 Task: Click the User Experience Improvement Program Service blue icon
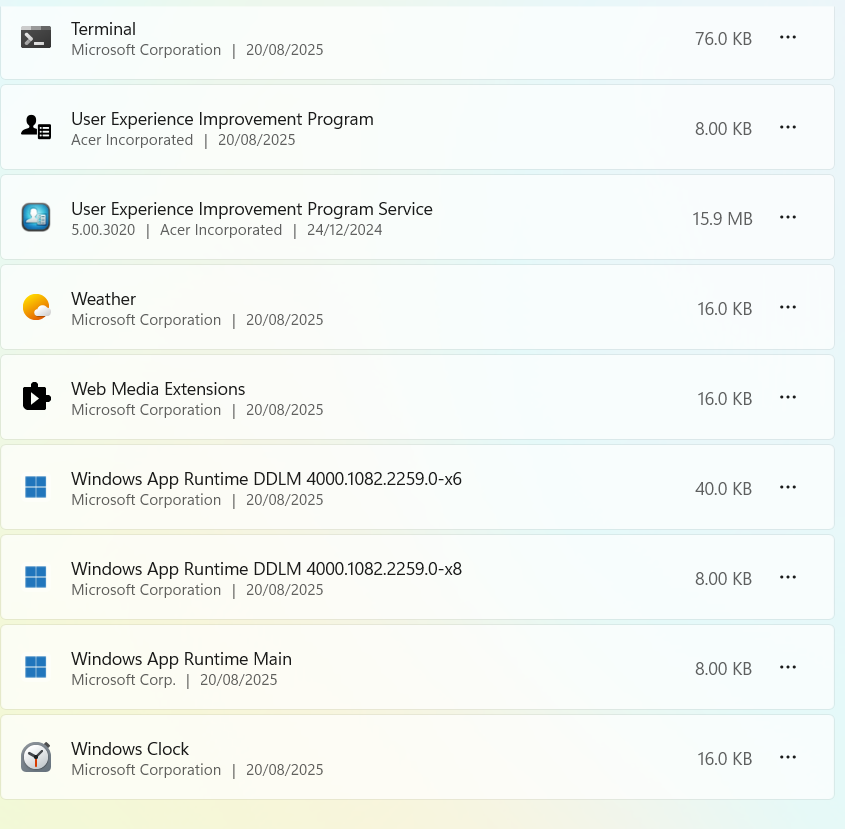click(x=36, y=217)
